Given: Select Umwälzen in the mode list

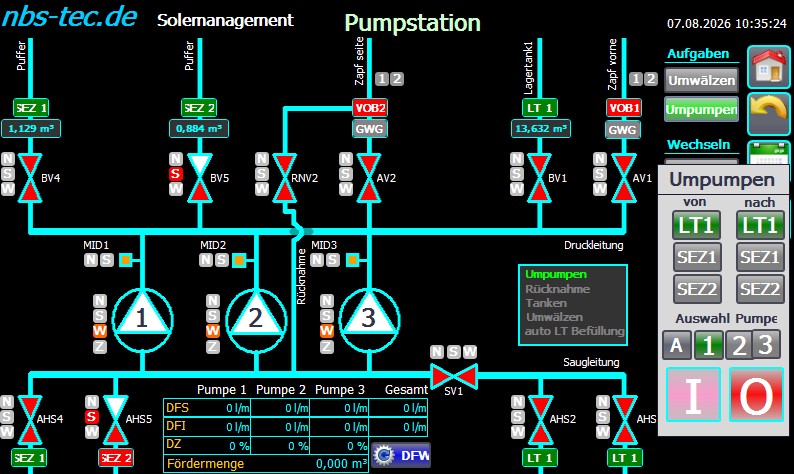Looking at the screenshot, I should 554,317.
